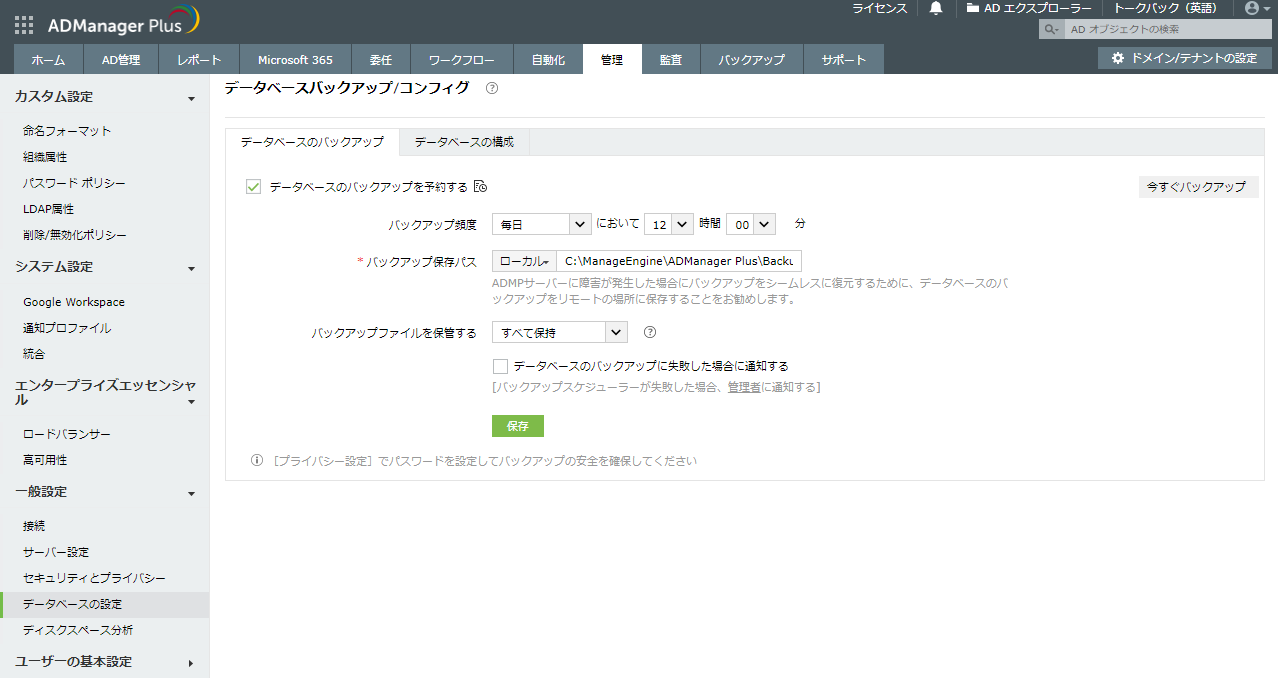Uncheck データベースのバックアップを予約する checkbox

point(253,186)
